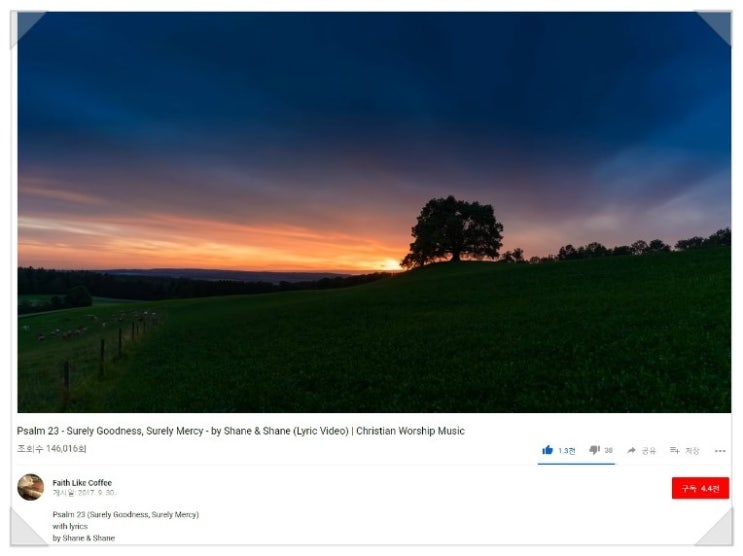Viewport: 743px width, 556px height.
Task: Click the "with lyrics" description line
Action: [x=70, y=526]
